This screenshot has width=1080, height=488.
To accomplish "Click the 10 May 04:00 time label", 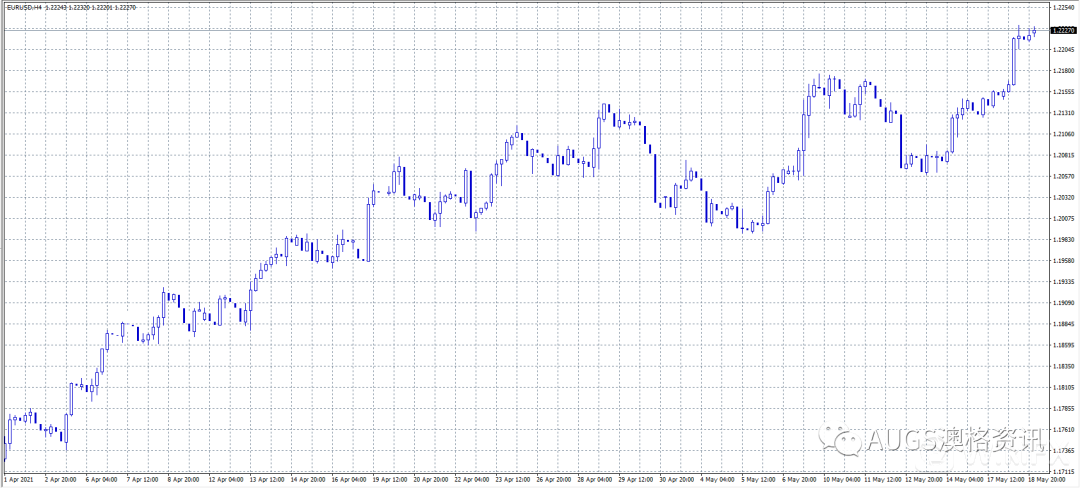I will [x=841, y=478].
